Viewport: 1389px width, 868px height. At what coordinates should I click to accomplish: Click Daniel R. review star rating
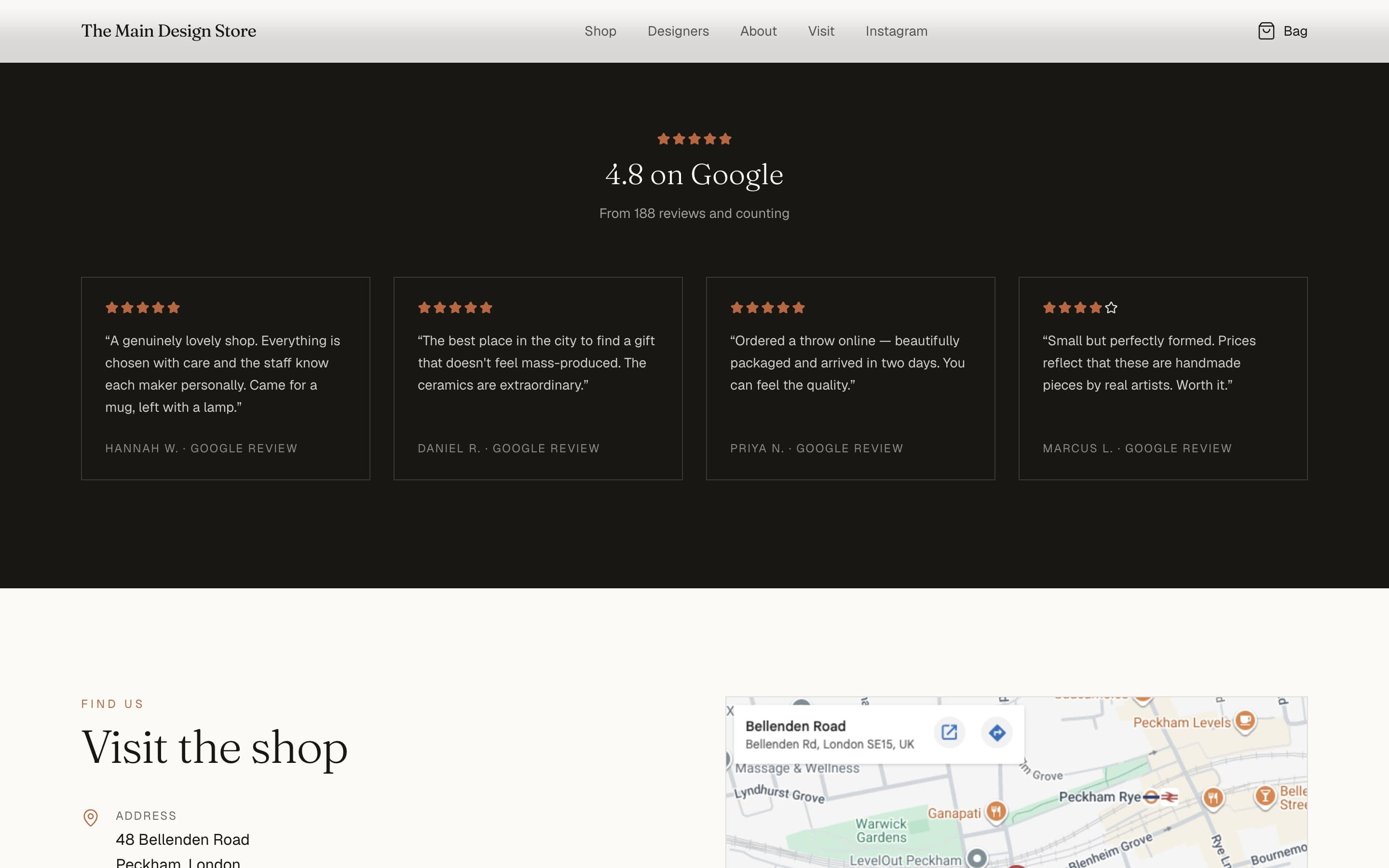pyautogui.click(x=455, y=308)
